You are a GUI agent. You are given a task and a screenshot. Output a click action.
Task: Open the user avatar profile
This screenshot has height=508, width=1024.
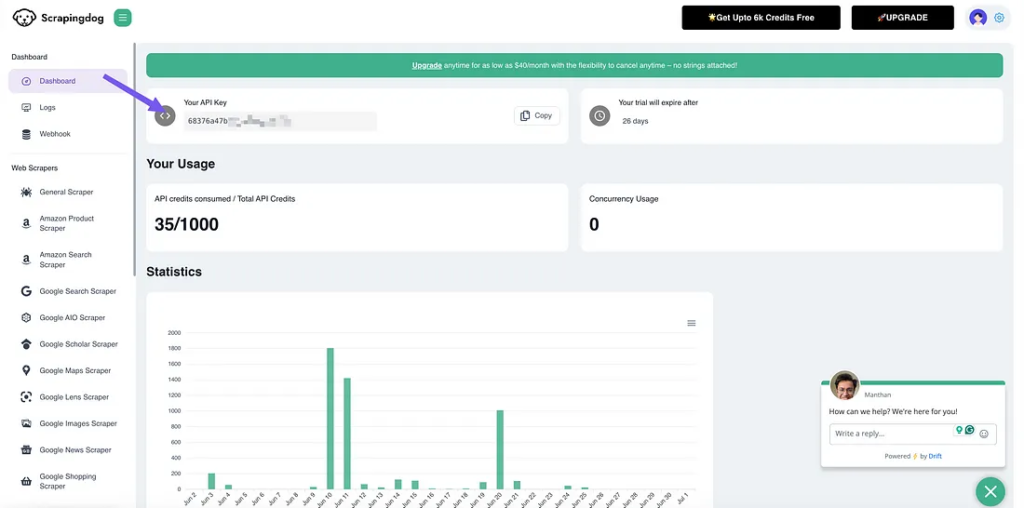pyautogui.click(x=978, y=18)
